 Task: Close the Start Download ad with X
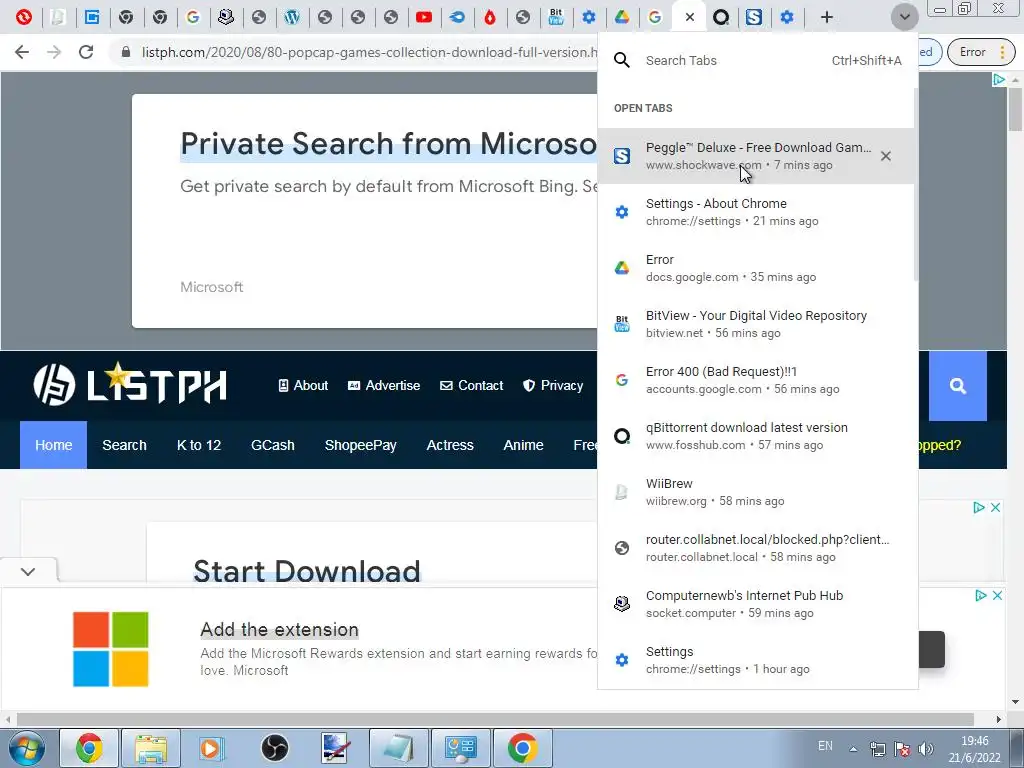point(995,507)
